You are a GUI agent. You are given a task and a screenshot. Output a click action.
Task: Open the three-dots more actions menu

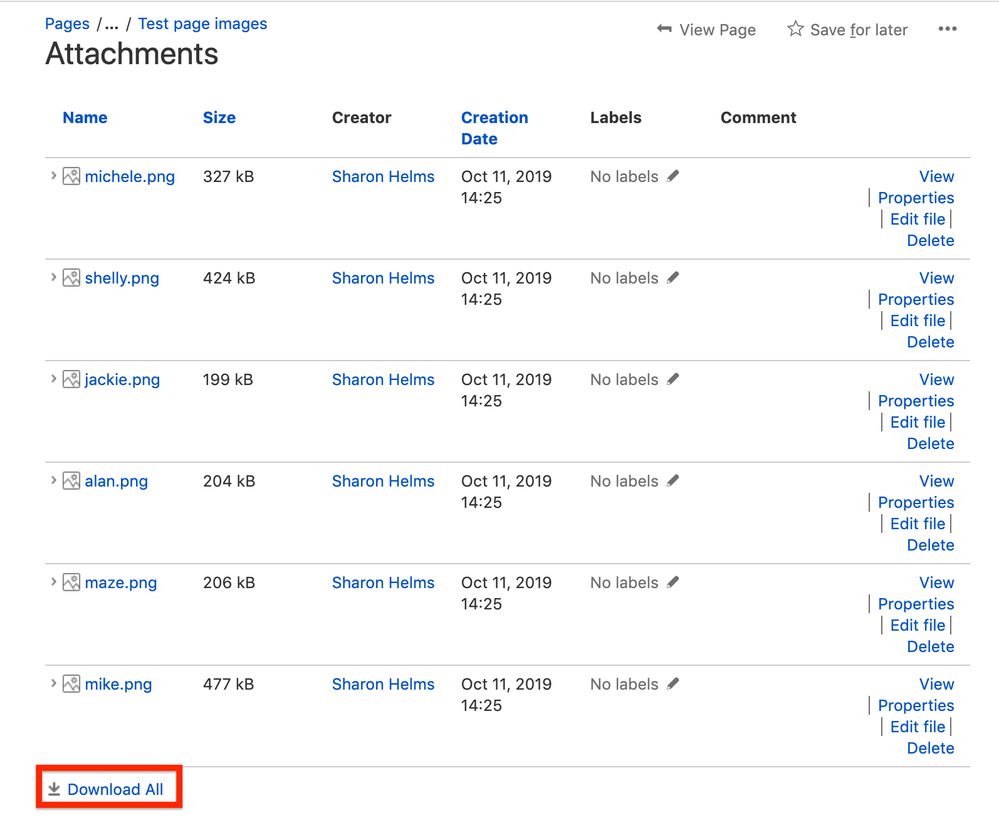tap(947, 29)
